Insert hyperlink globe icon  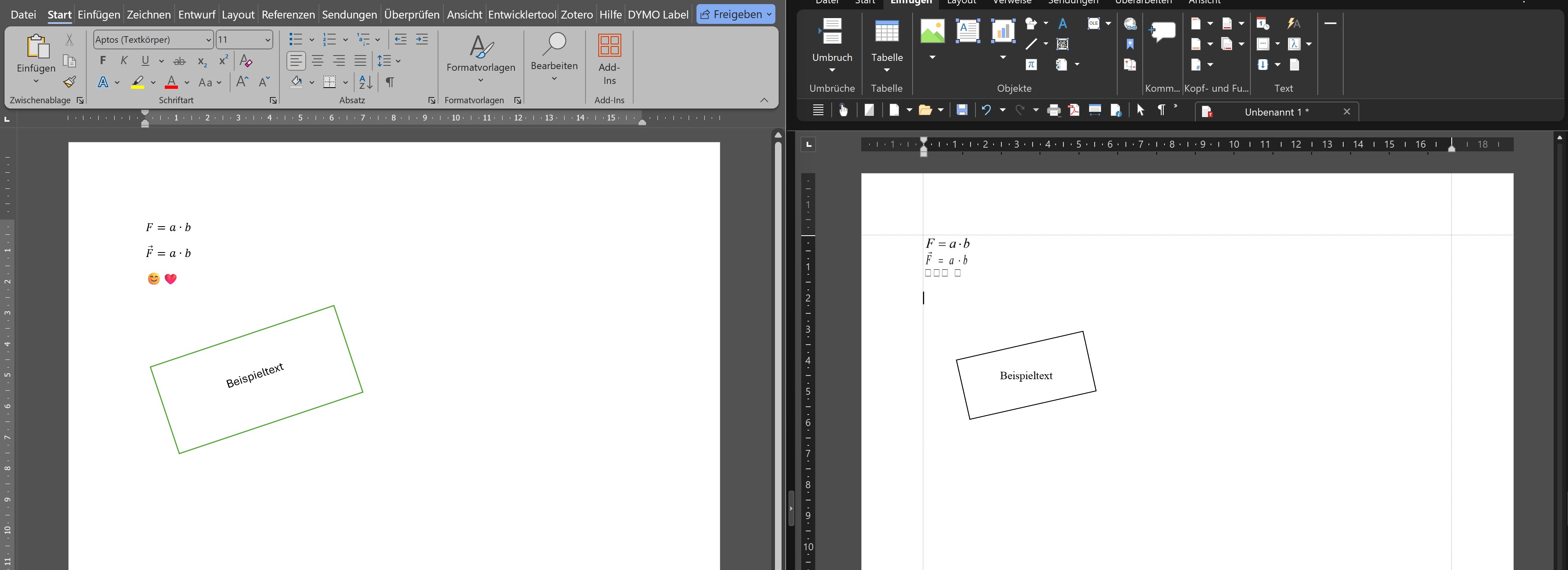point(1130,24)
